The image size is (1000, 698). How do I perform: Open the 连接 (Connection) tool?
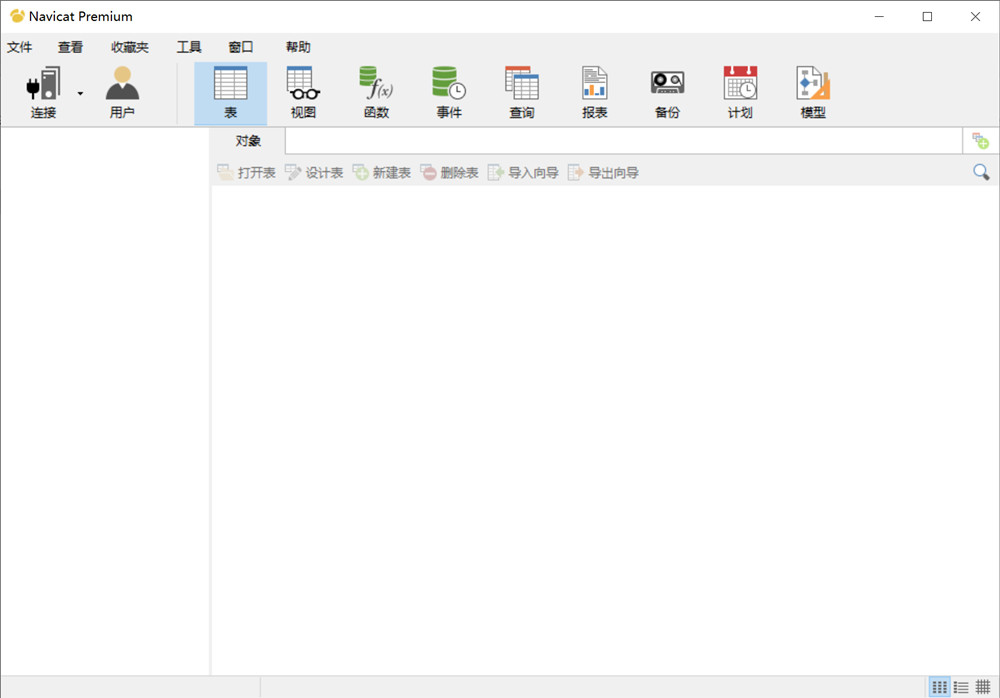pyautogui.click(x=43, y=92)
